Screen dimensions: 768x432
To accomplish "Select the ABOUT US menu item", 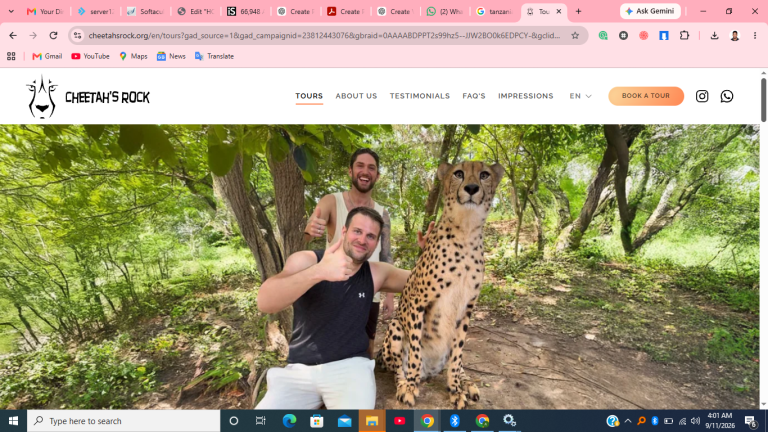I will (x=356, y=96).
